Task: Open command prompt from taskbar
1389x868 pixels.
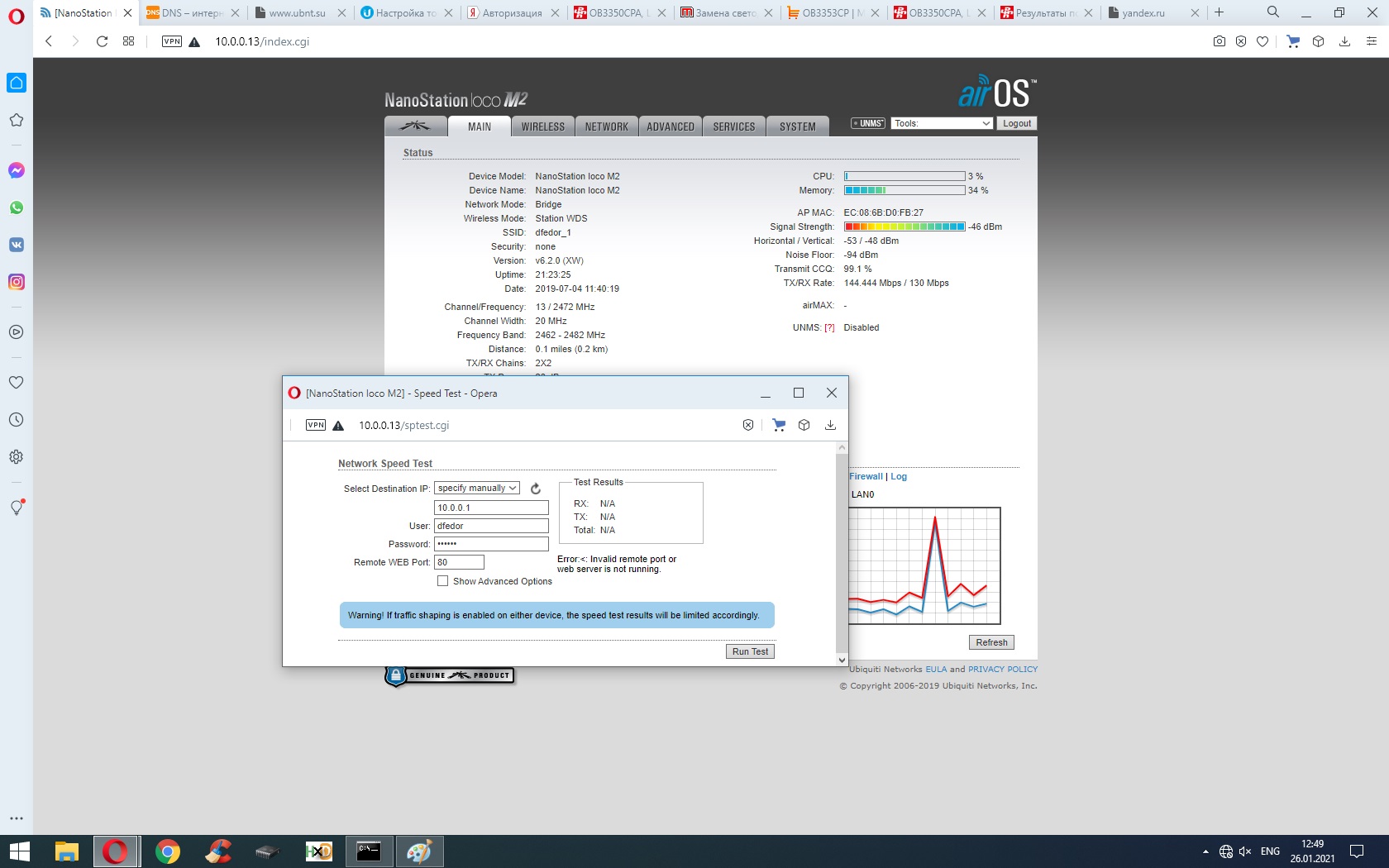Action: [369, 851]
